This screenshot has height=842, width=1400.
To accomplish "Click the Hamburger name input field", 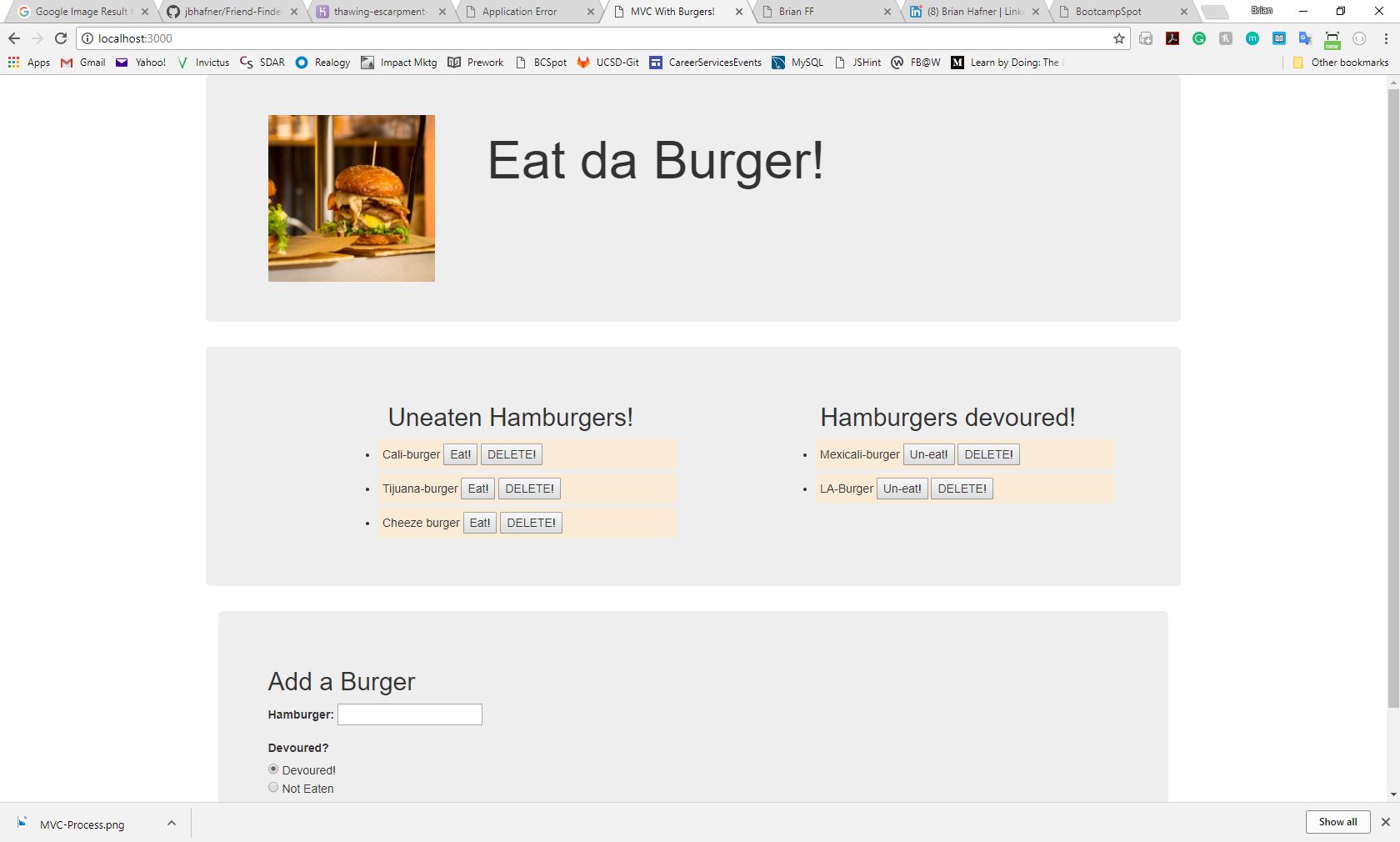I will pos(410,714).
